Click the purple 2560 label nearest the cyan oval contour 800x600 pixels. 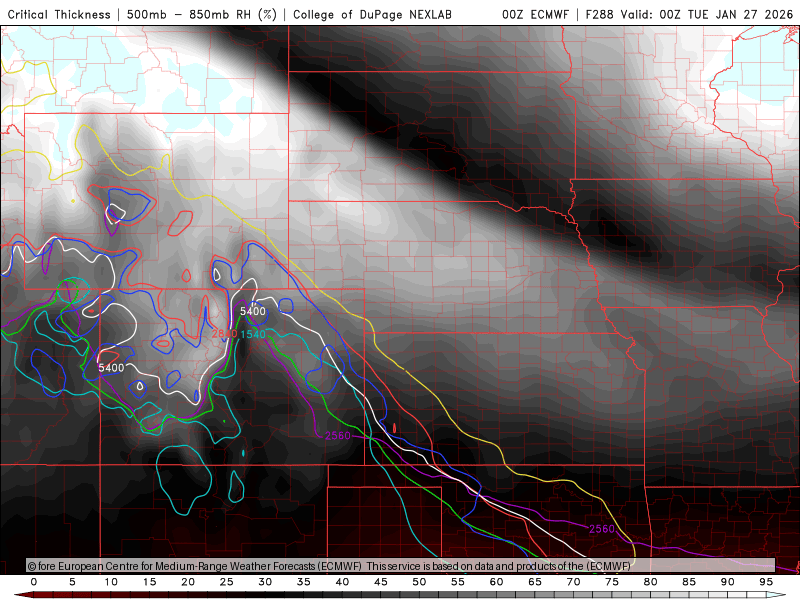click(338, 435)
